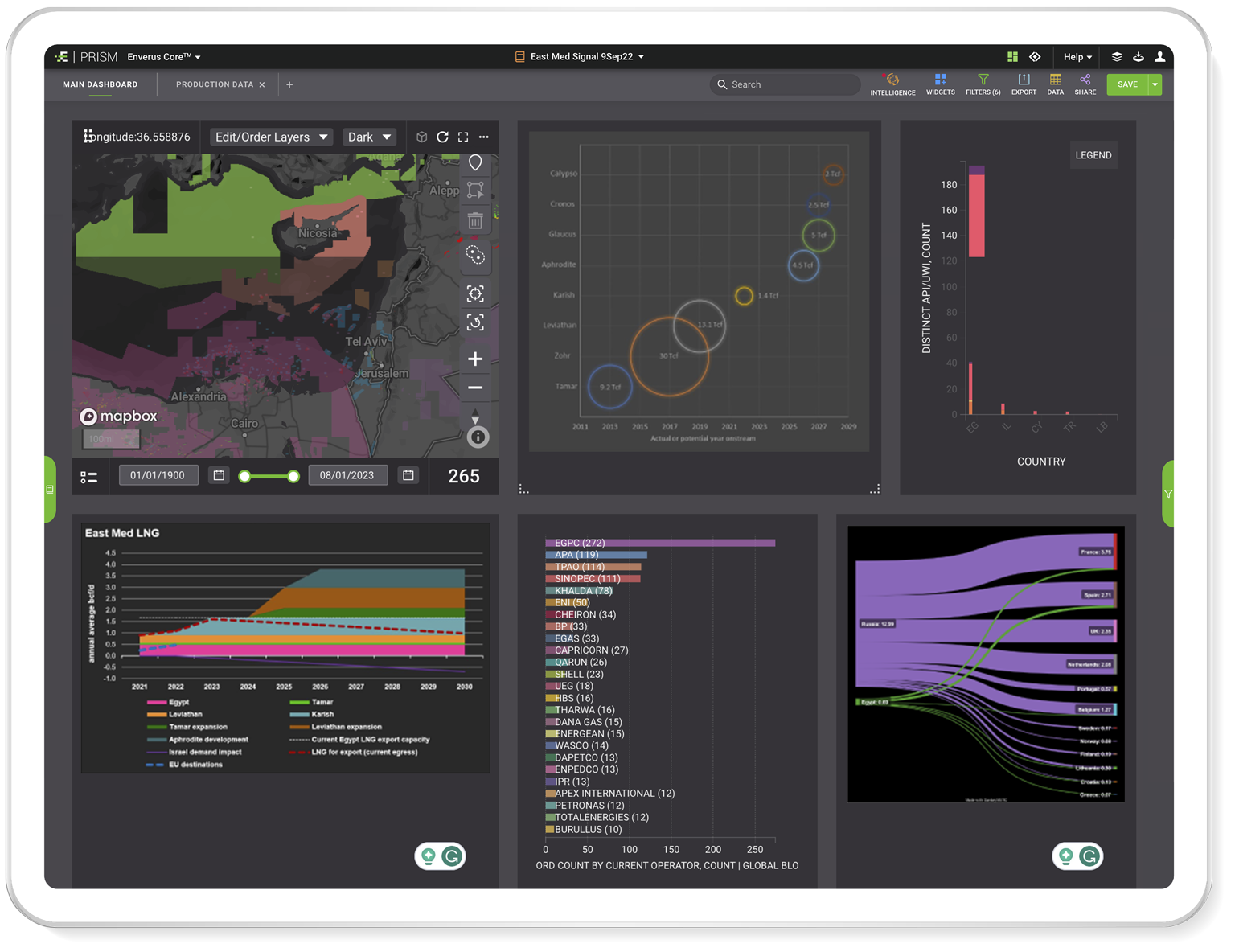Select the map location pin tool
The width and height of the screenshot is (1235, 952).
coord(475,163)
